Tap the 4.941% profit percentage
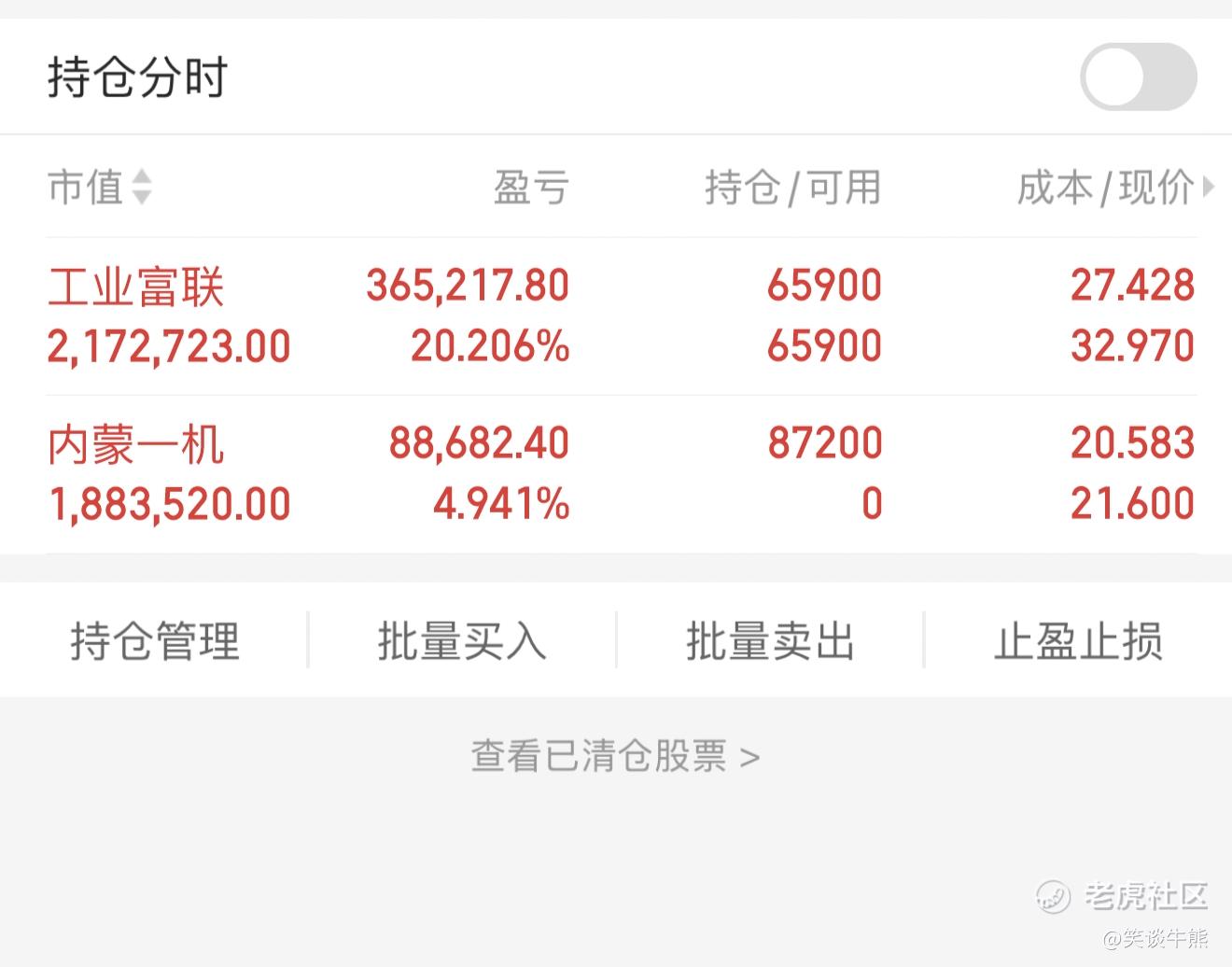This screenshot has height=967, width=1232. point(501,504)
